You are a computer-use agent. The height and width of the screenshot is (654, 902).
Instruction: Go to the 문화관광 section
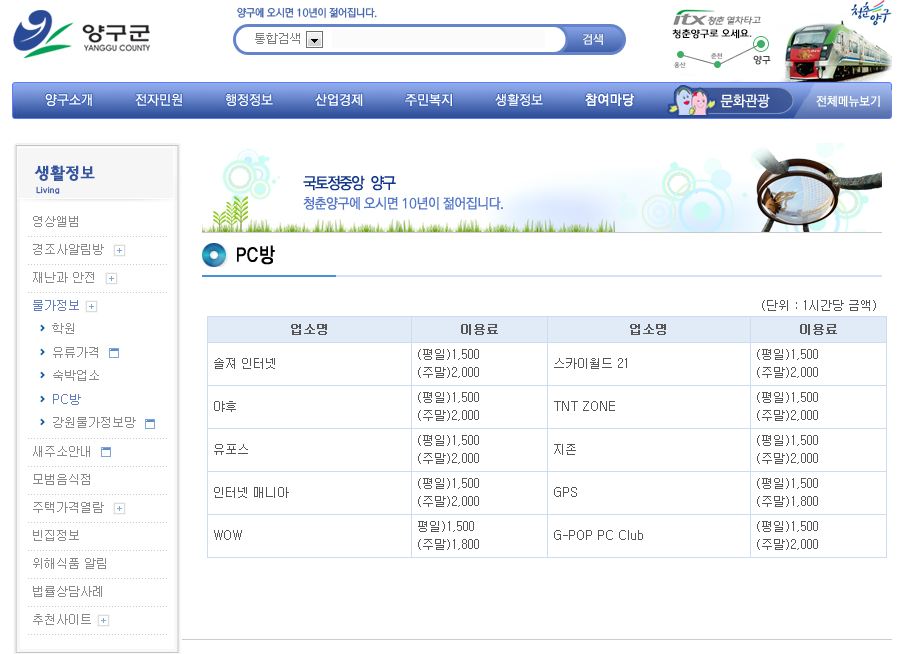coord(745,101)
